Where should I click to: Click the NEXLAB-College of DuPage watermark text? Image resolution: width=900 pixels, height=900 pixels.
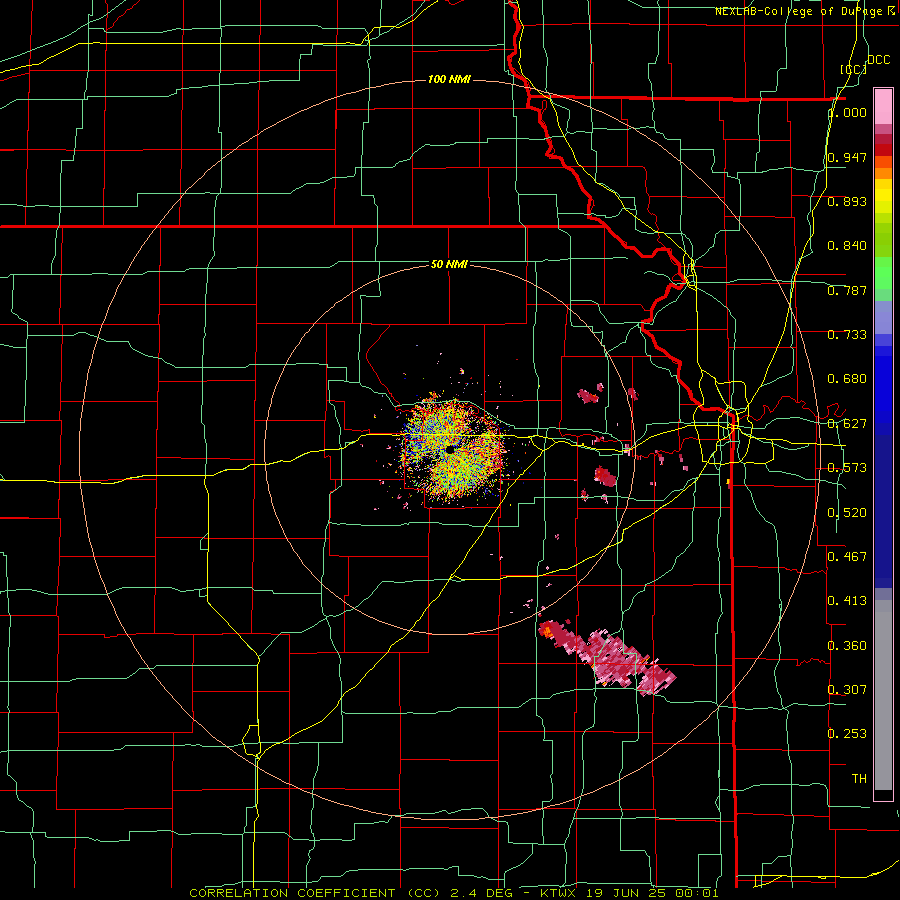pyautogui.click(x=807, y=11)
